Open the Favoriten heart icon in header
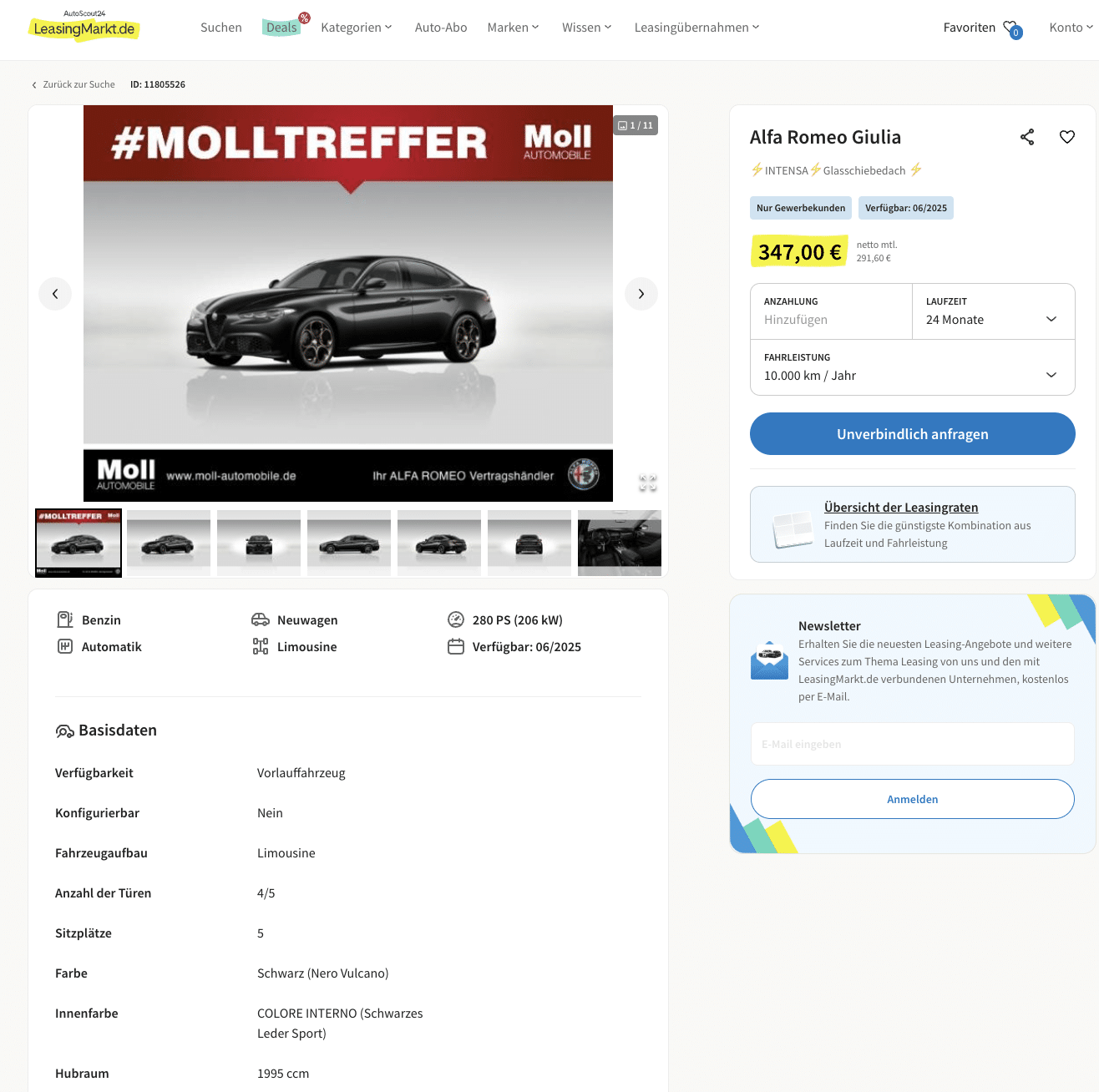Viewport: 1099px width, 1092px height. [x=1012, y=29]
